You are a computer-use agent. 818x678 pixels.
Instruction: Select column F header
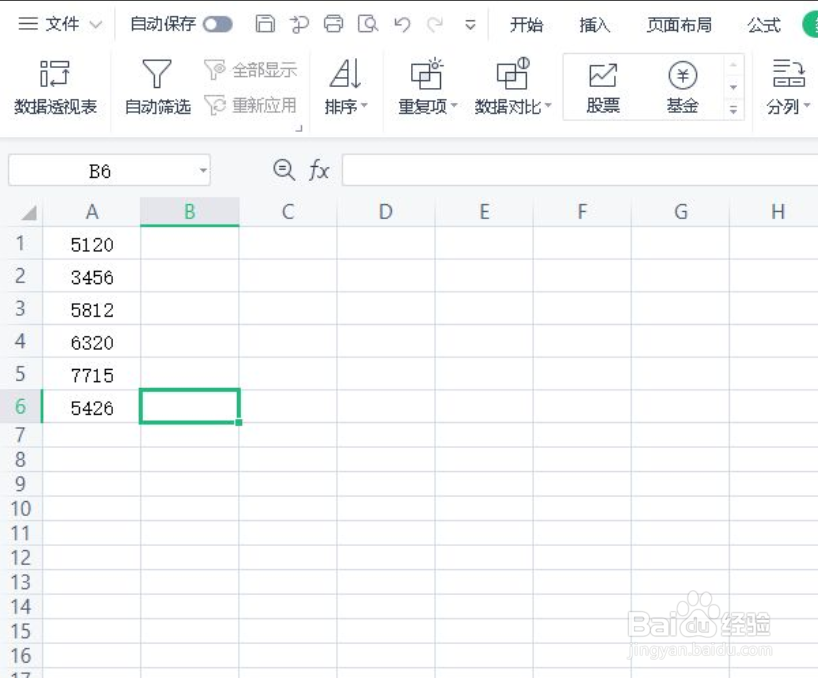pyautogui.click(x=582, y=212)
